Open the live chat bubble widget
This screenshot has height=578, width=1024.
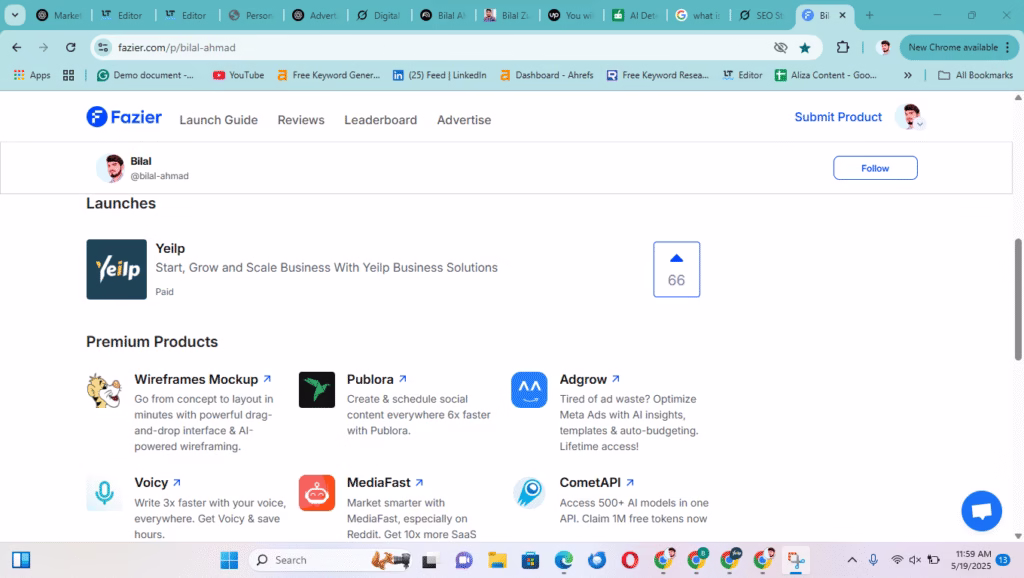(982, 511)
